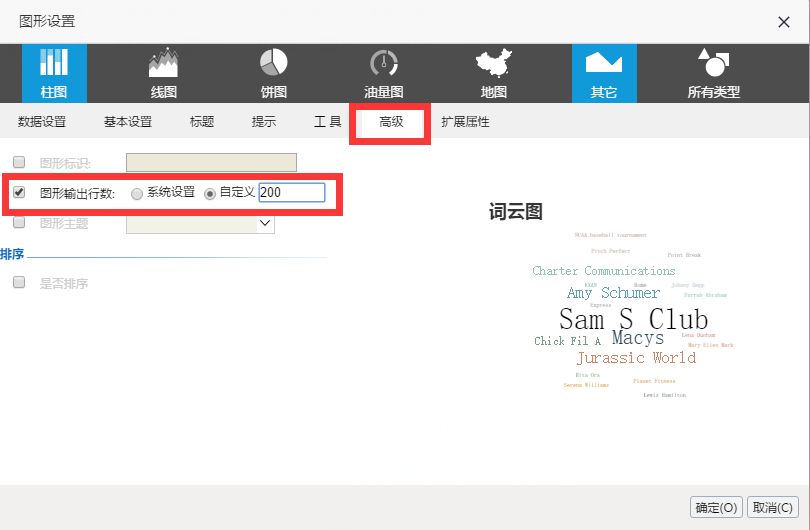Select the 高级 tab

(391, 121)
